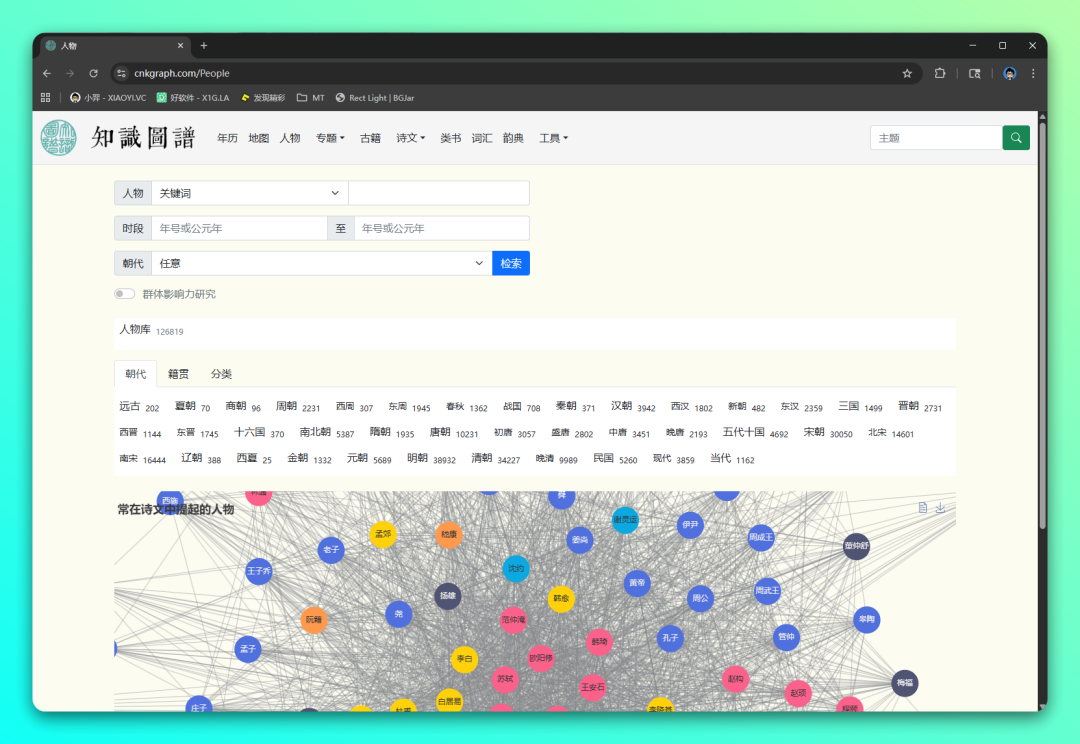Open 词汇 in the navigation bar
This screenshot has width=1080, height=744.
[x=482, y=138]
